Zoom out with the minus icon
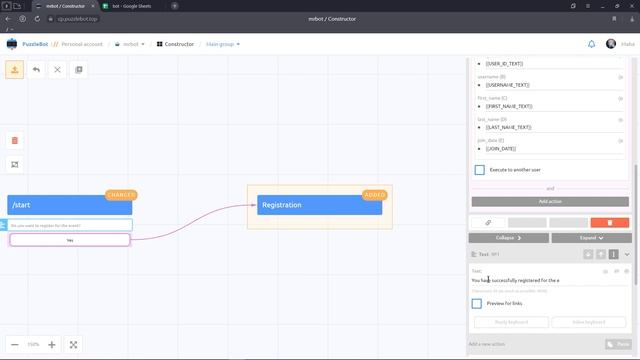This screenshot has height=360, width=640. [15, 344]
